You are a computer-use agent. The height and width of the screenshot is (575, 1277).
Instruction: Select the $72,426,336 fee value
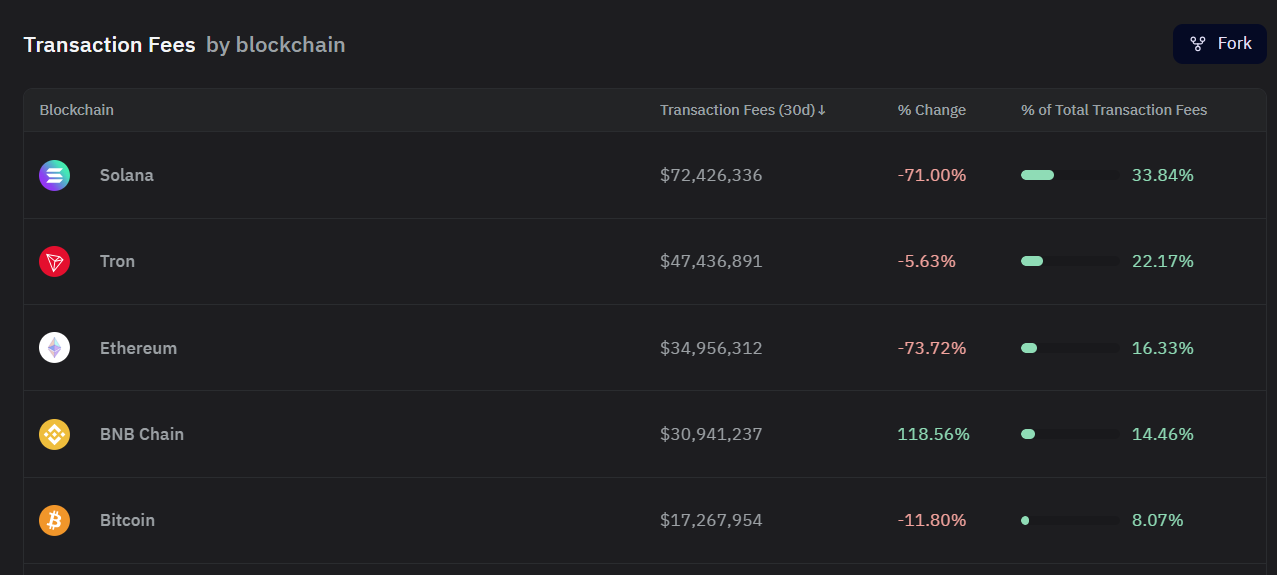point(711,175)
